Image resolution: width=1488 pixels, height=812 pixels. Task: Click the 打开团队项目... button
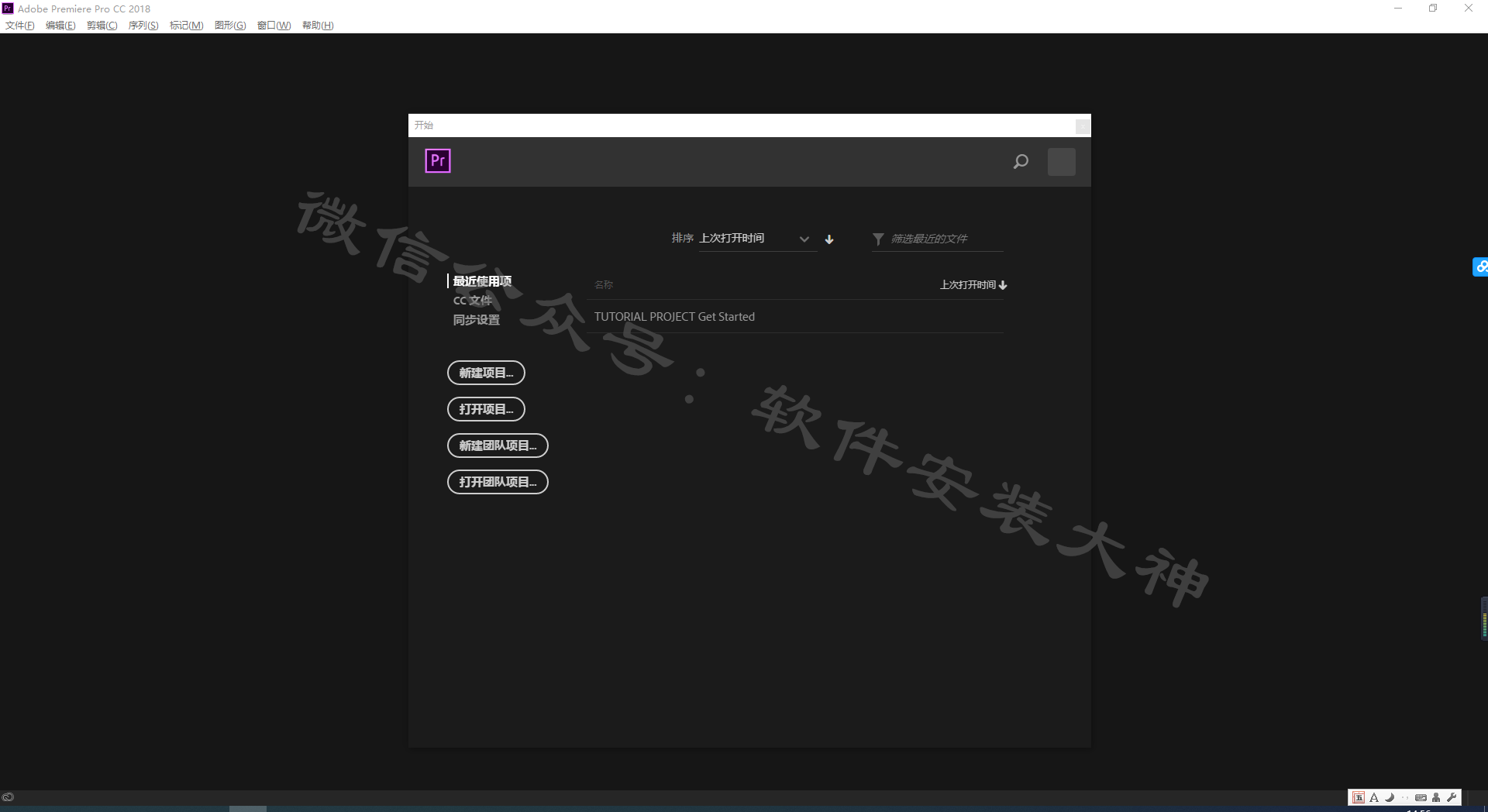point(498,482)
